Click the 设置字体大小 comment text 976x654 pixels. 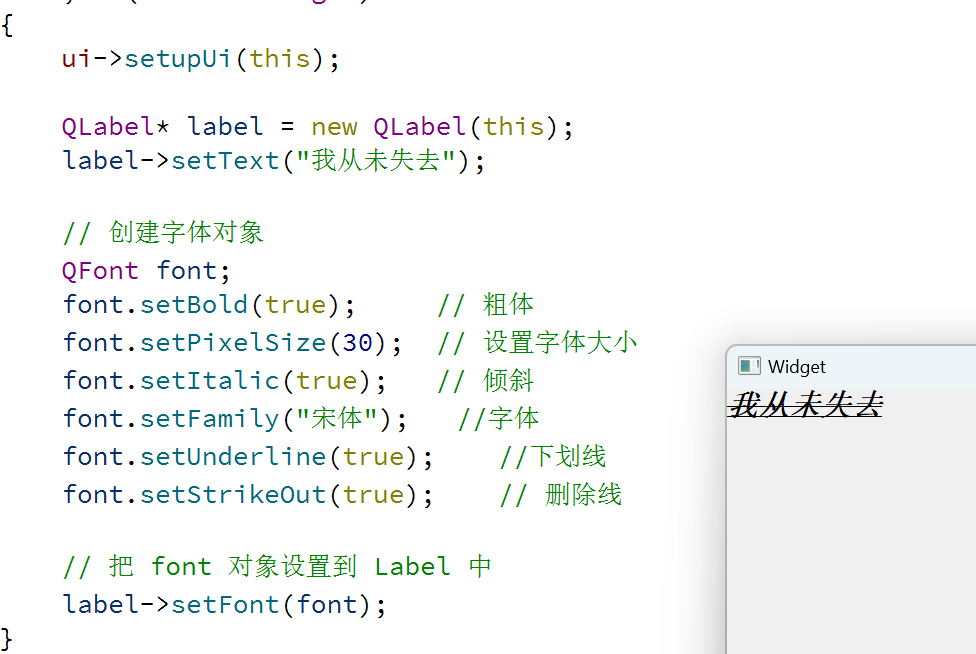click(560, 343)
